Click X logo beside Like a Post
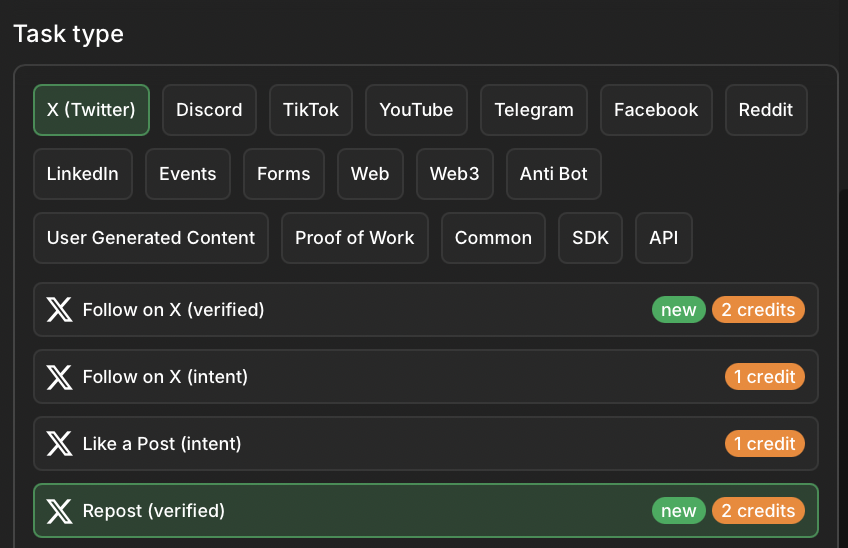Viewport: 848px width, 548px height. coord(59,444)
